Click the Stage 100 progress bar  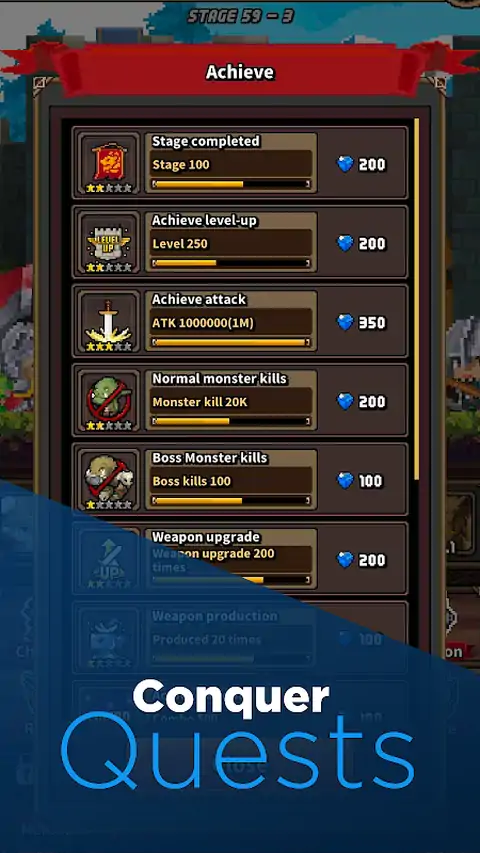click(x=231, y=184)
